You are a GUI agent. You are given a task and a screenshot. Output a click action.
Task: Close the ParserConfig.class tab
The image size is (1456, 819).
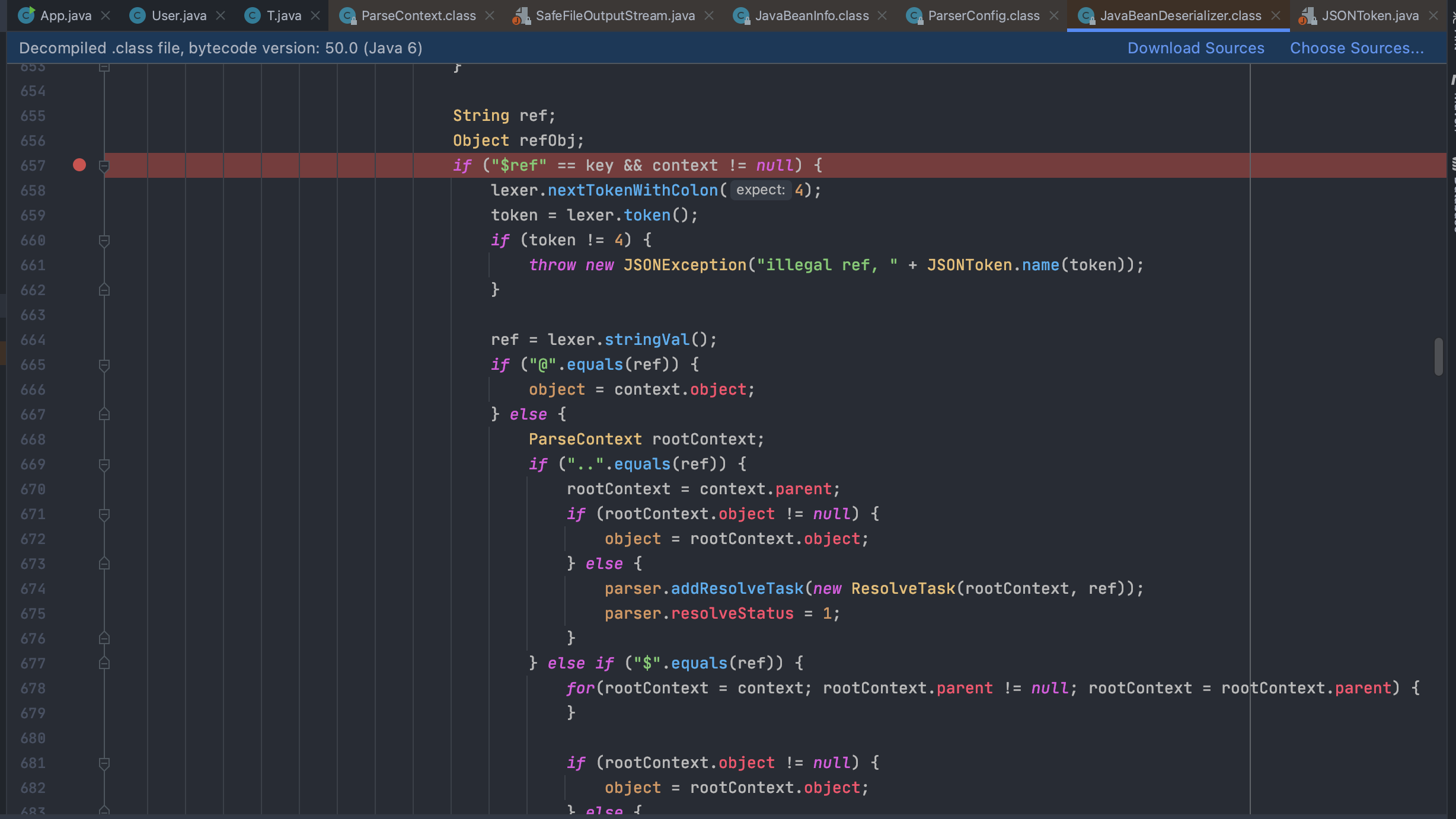pos(1053,16)
